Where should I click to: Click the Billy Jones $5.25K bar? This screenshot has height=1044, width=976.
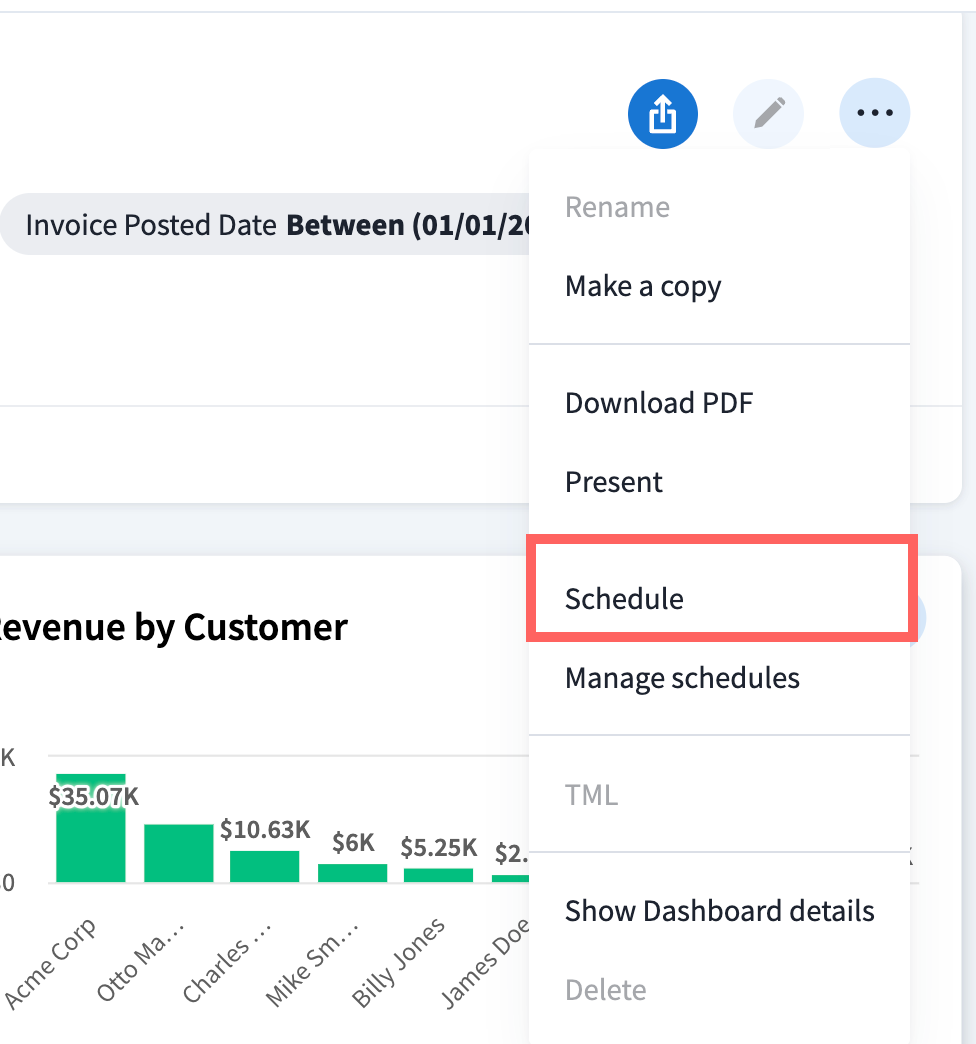pos(438,875)
